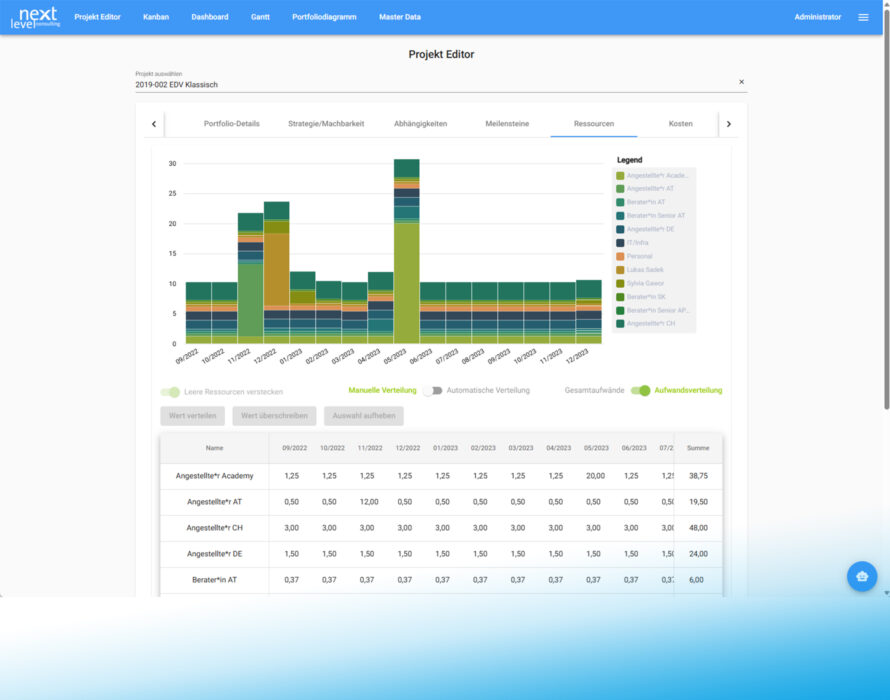Click the Wert überschreiben button
This screenshot has height=700, width=890.
[274, 416]
